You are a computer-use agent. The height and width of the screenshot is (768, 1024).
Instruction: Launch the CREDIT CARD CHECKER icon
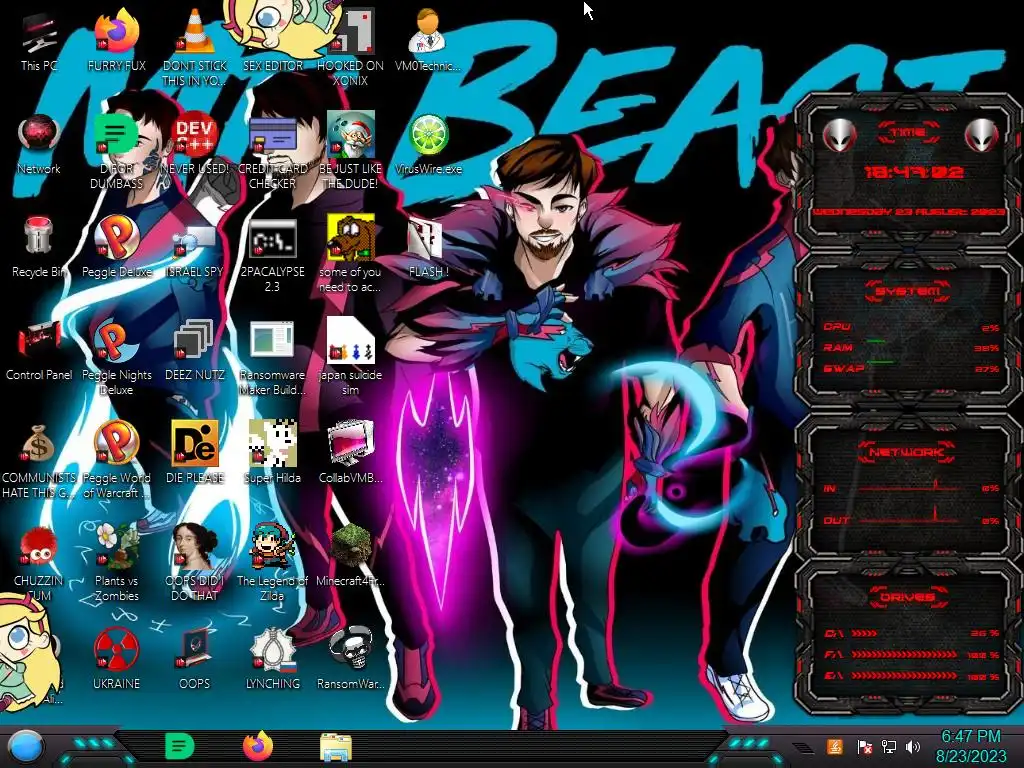tap(272, 152)
